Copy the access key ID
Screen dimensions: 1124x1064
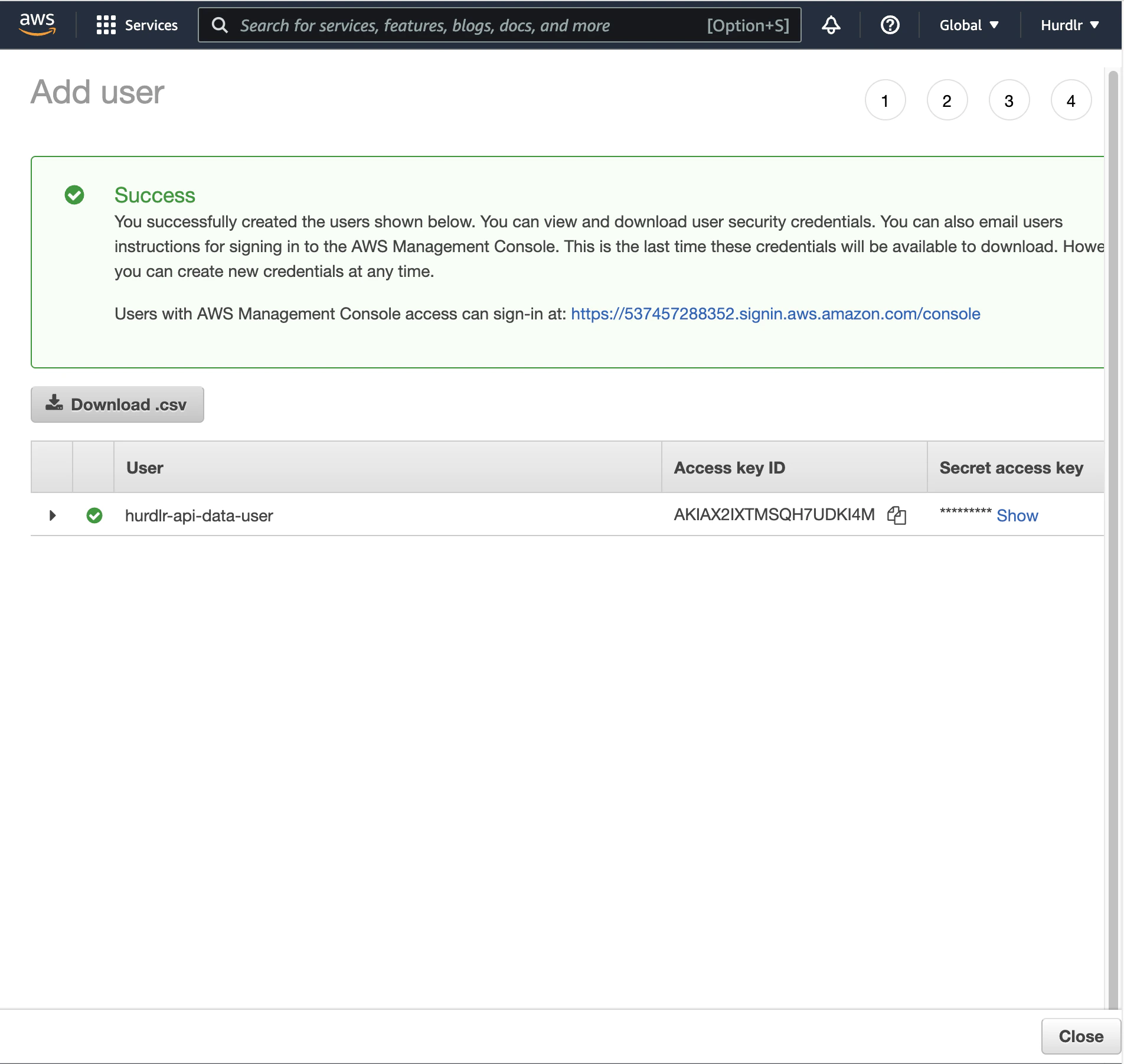[x=896, y=515]
